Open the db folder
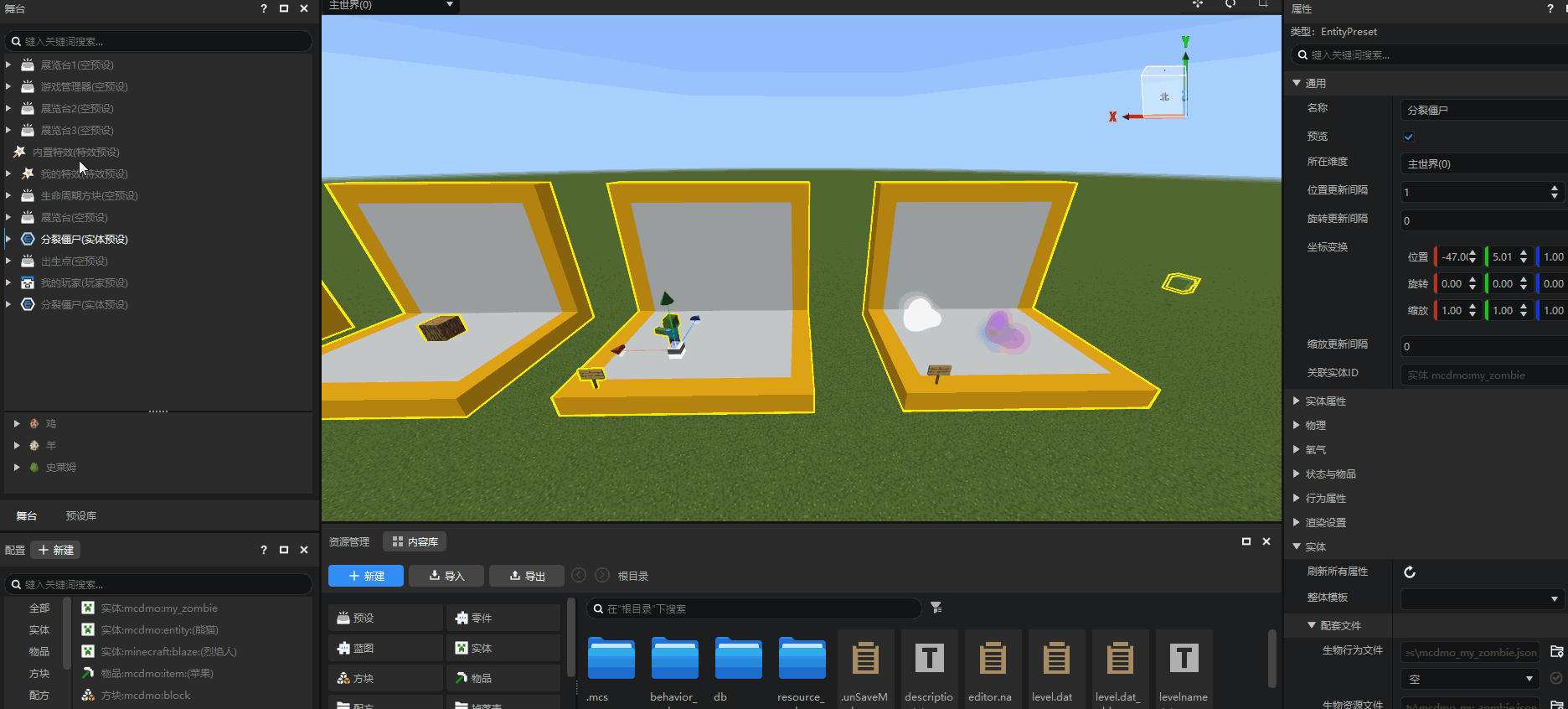The image size is (1568, 709). (738, 659)
